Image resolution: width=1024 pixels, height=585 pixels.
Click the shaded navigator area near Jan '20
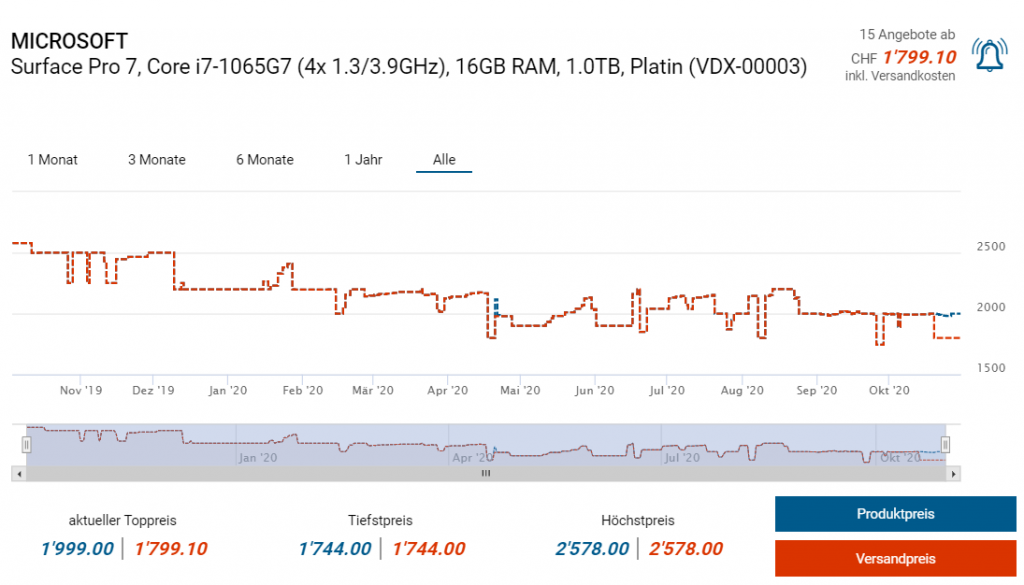[x=258, y=445]
